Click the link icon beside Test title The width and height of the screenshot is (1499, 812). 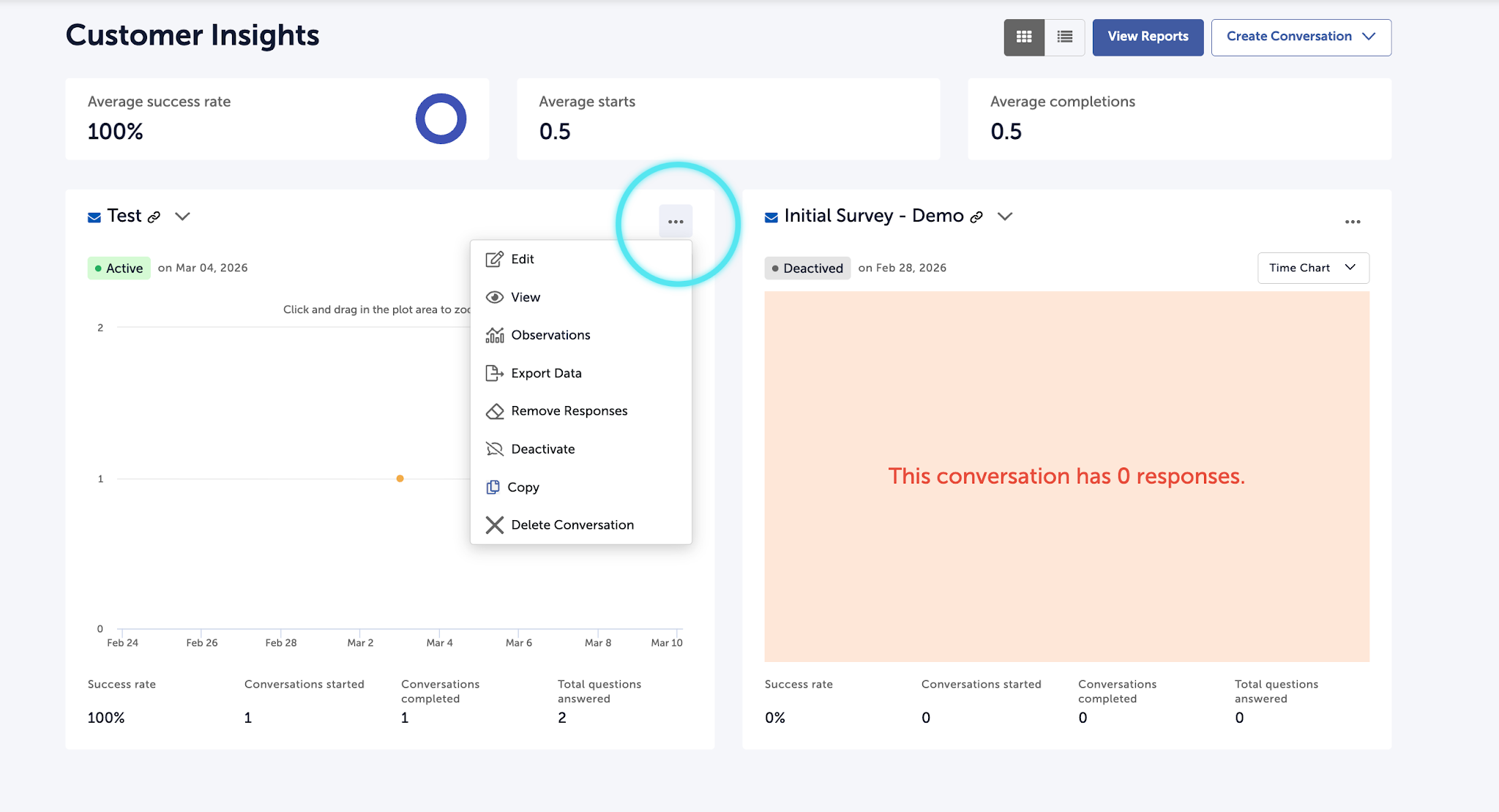[x=154, y=217]
